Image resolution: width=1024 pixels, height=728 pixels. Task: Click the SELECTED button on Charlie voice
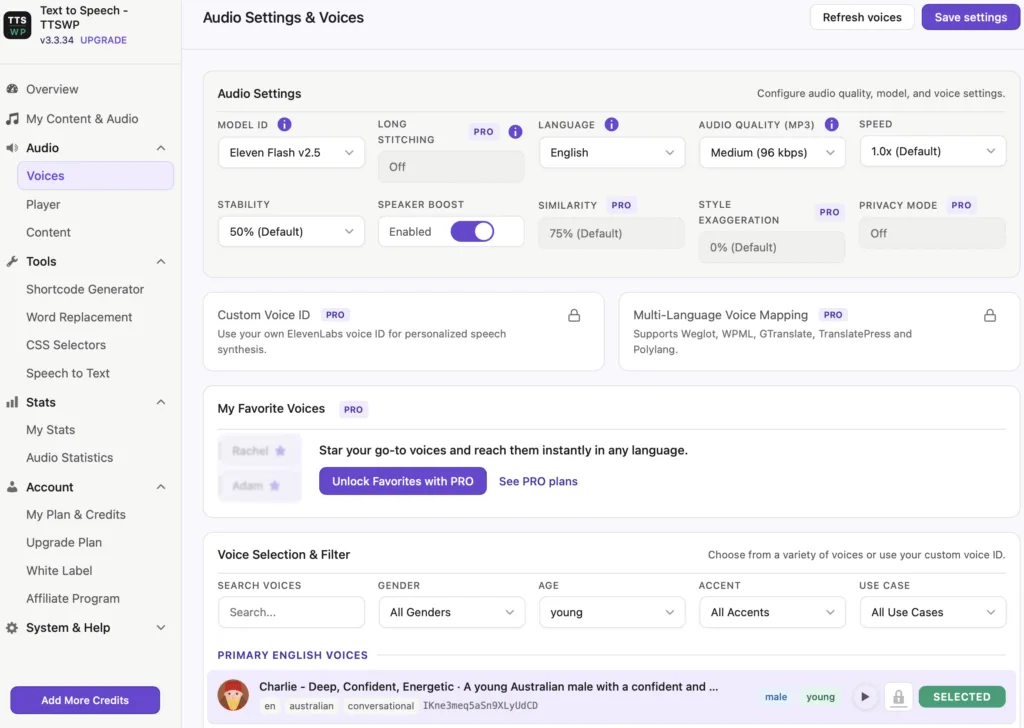tap(961, 697)
